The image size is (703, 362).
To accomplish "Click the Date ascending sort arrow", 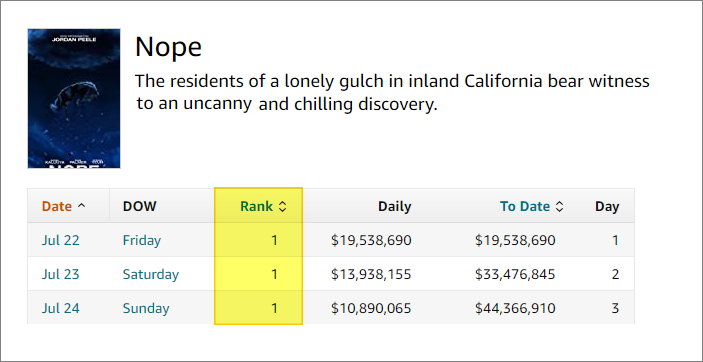I will pos(81,205).
